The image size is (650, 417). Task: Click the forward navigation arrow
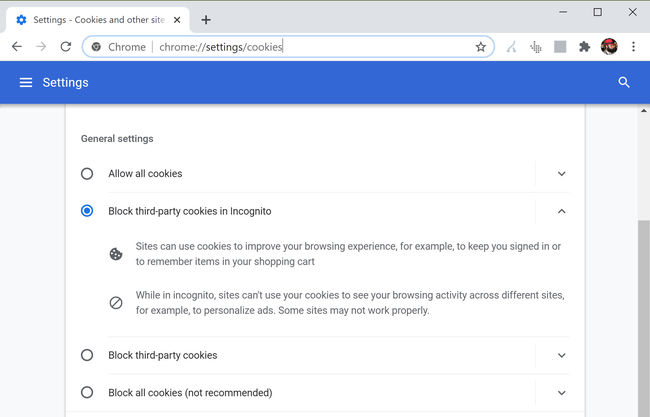[41, 46]
